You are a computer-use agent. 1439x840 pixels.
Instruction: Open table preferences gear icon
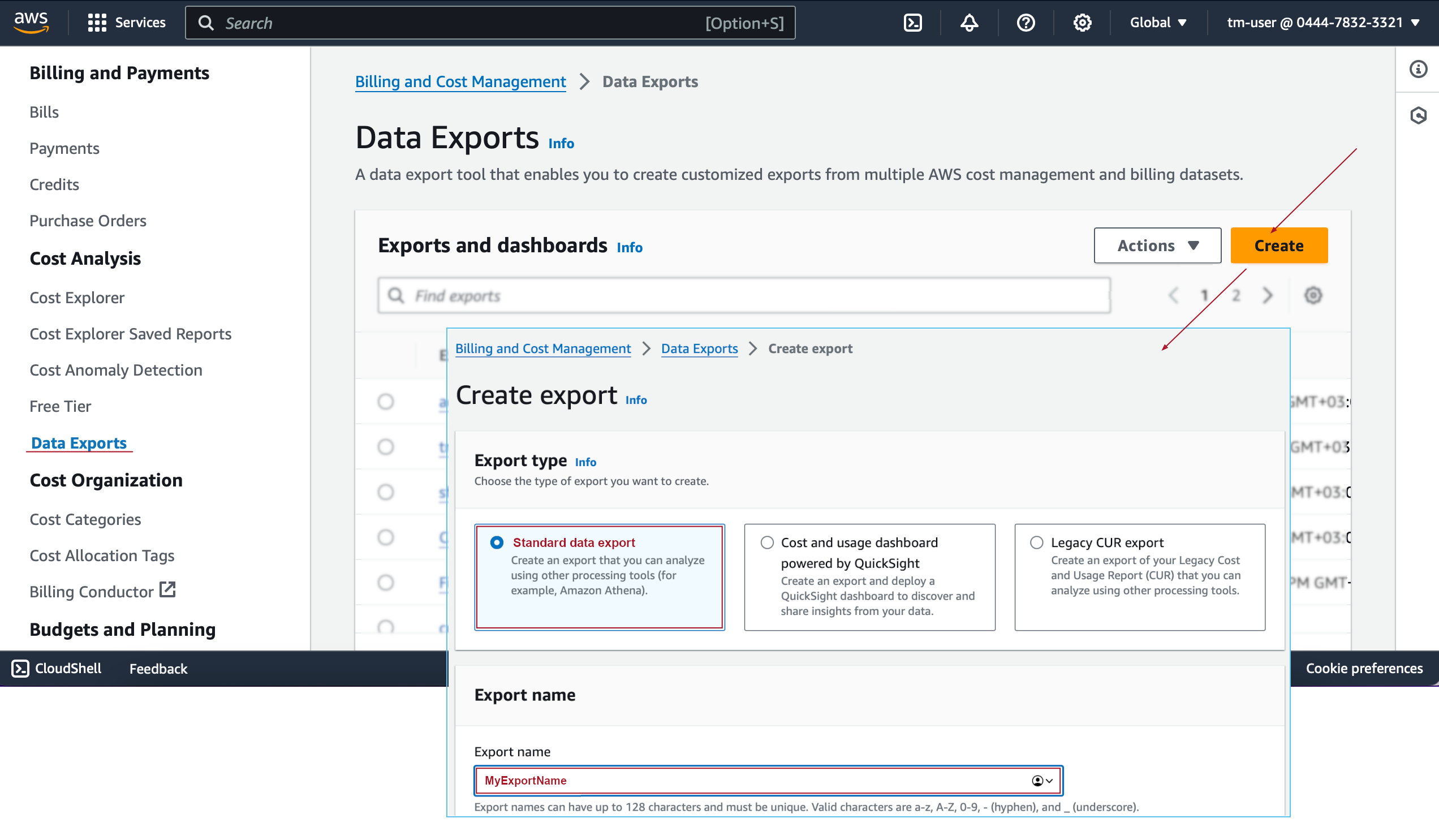[1313, 295]
